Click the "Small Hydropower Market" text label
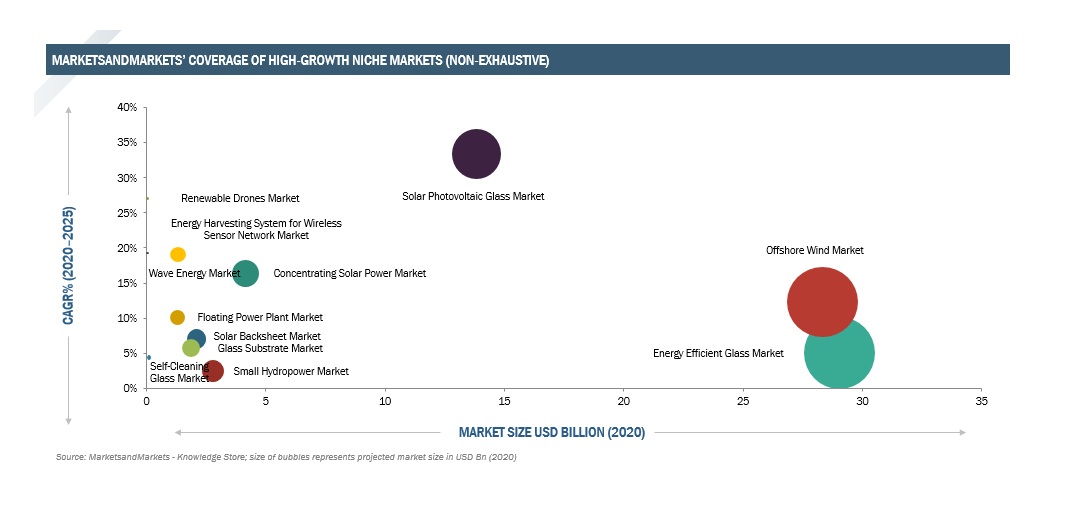This screenshot has width=1070, height=513. 291,372
